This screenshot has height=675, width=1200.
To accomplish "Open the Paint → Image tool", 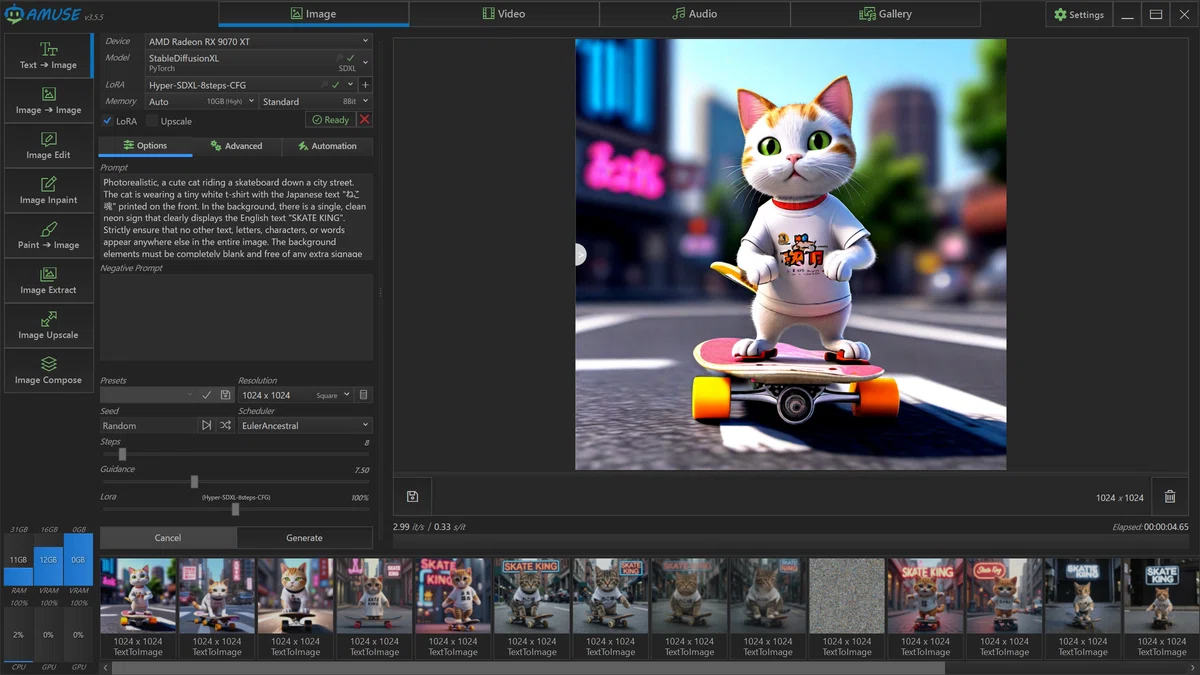I will pyautogui.click(x=48, y=235).
